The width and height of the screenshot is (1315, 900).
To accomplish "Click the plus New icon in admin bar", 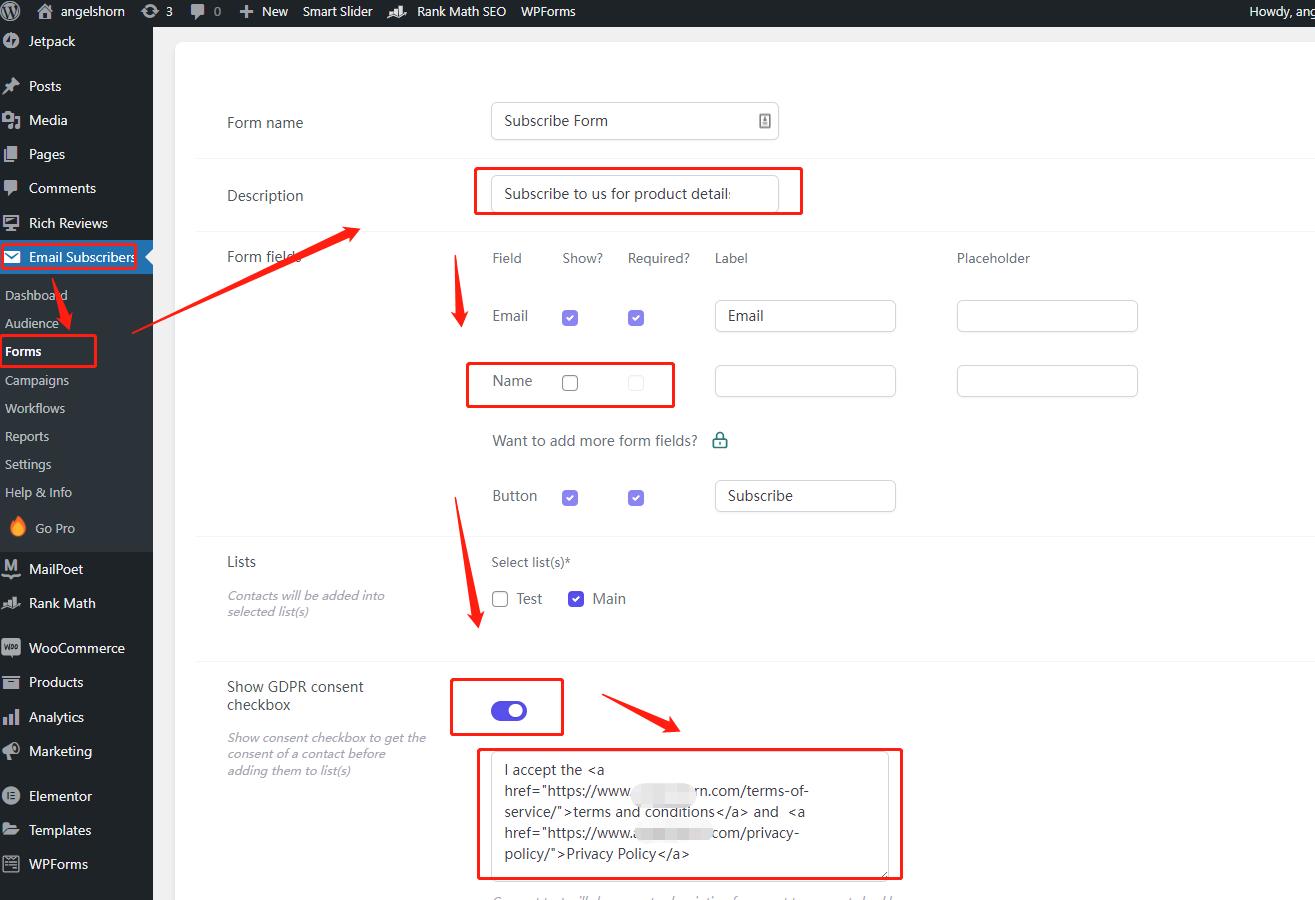I will 246,12.
